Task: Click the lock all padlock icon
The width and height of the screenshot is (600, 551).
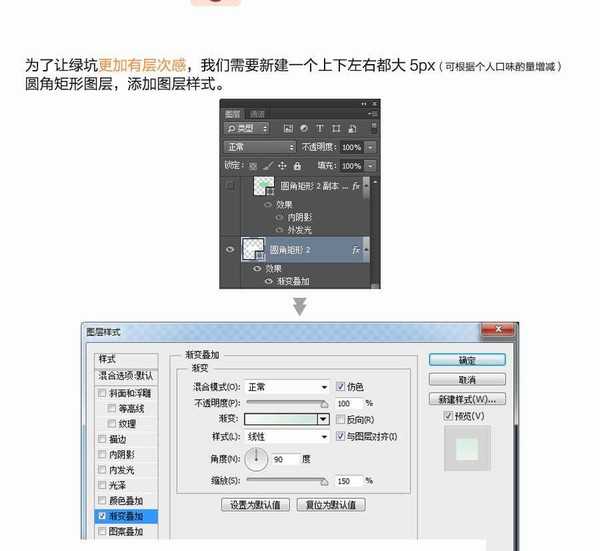Action: 298,165
